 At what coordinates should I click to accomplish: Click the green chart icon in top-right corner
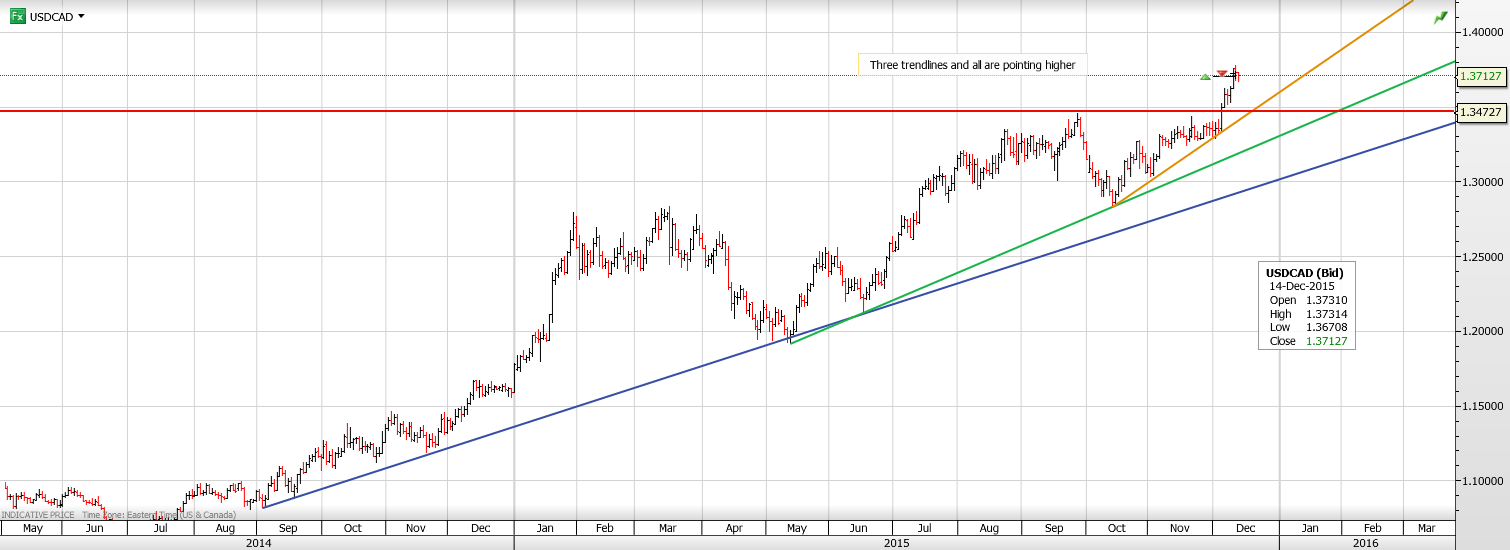point(1440,17)
